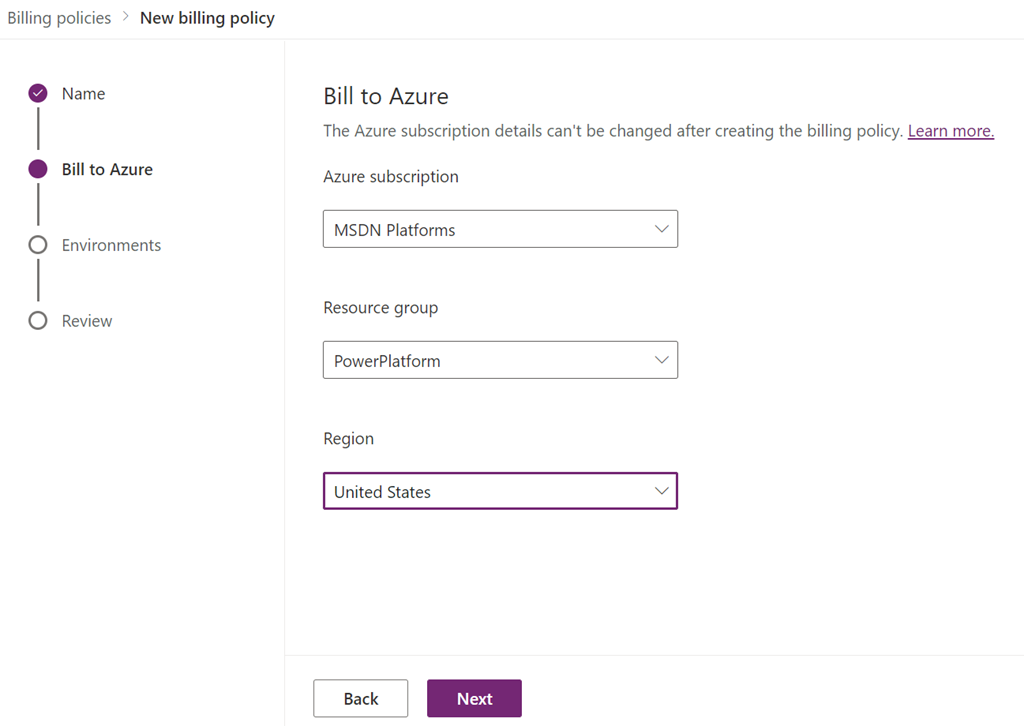Jump to the Environments step label
This screenshot has height=726, width=1024.
click(x=111, y=246)
